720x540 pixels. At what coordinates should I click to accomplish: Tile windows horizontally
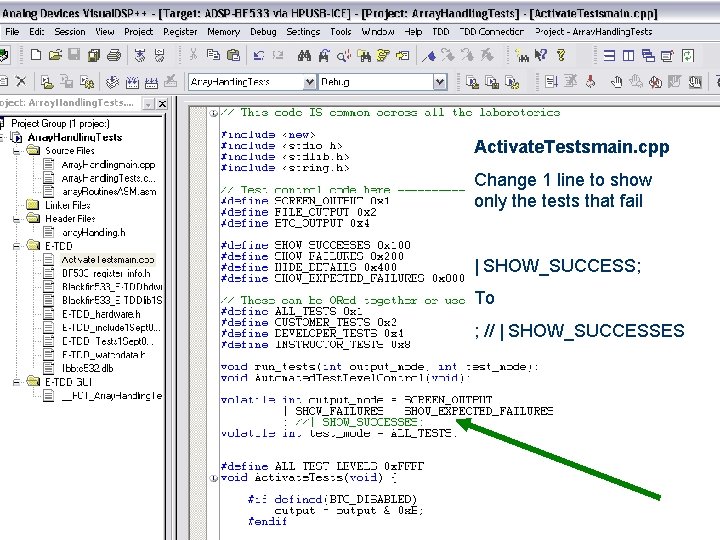pos(609,56)
